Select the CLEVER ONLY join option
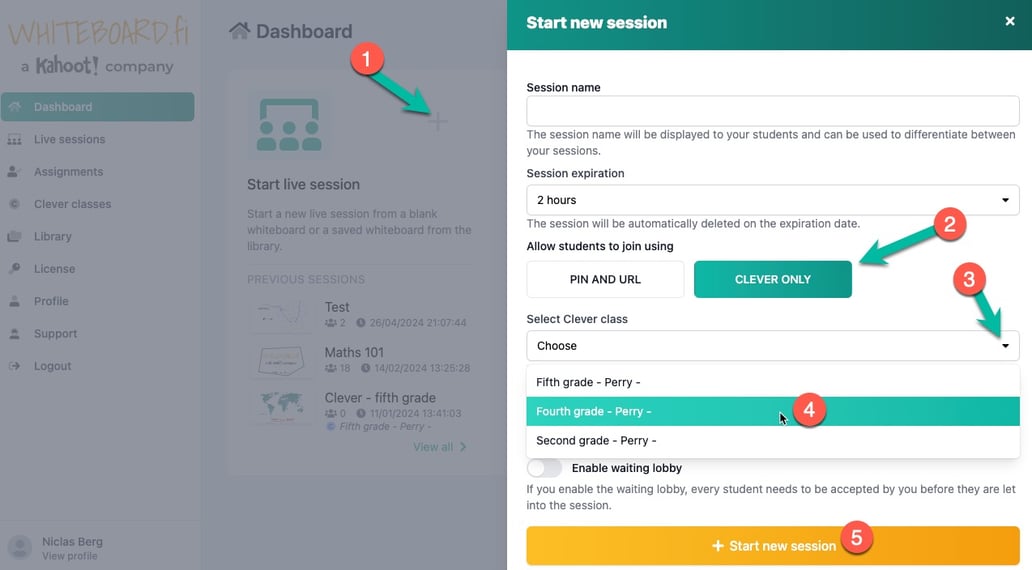Image resolution: width=1032 pixels, height=570 pixels. (772, 280)
